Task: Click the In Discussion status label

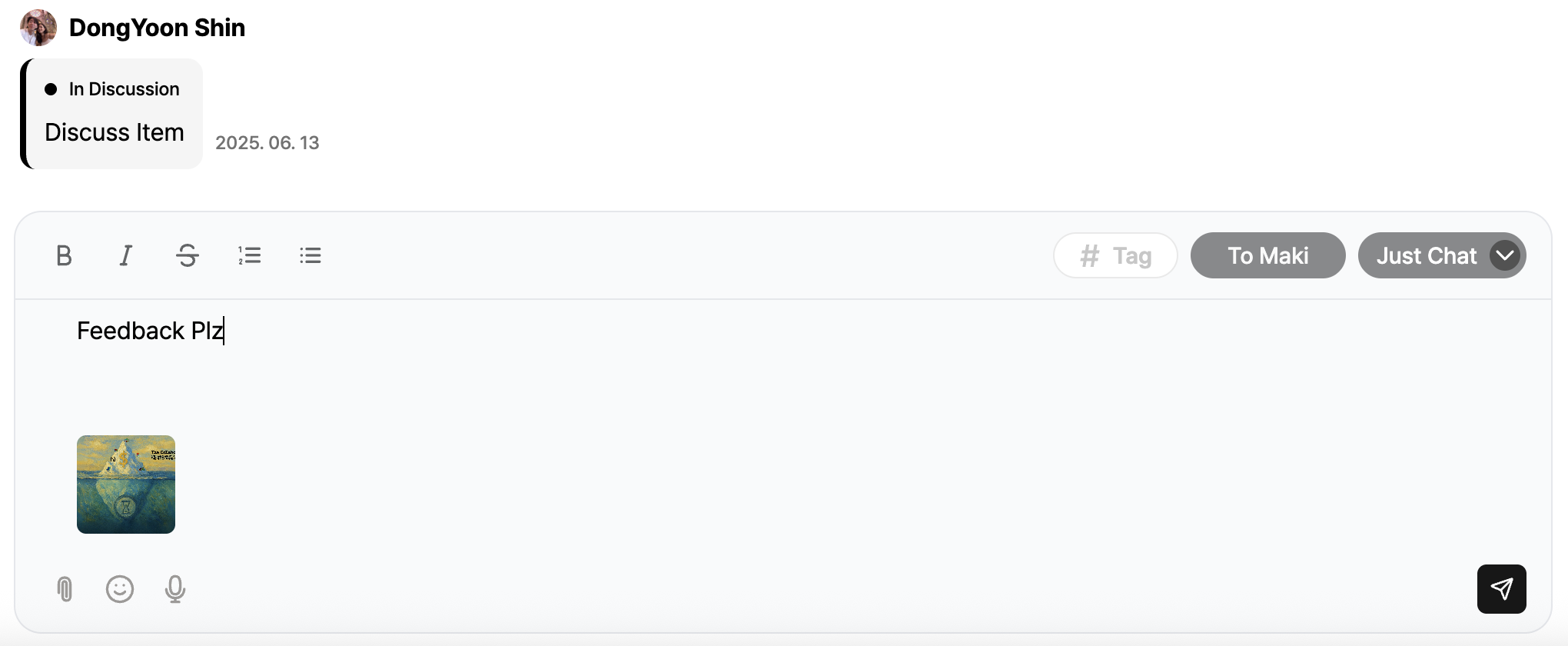Action: point(124,89)
